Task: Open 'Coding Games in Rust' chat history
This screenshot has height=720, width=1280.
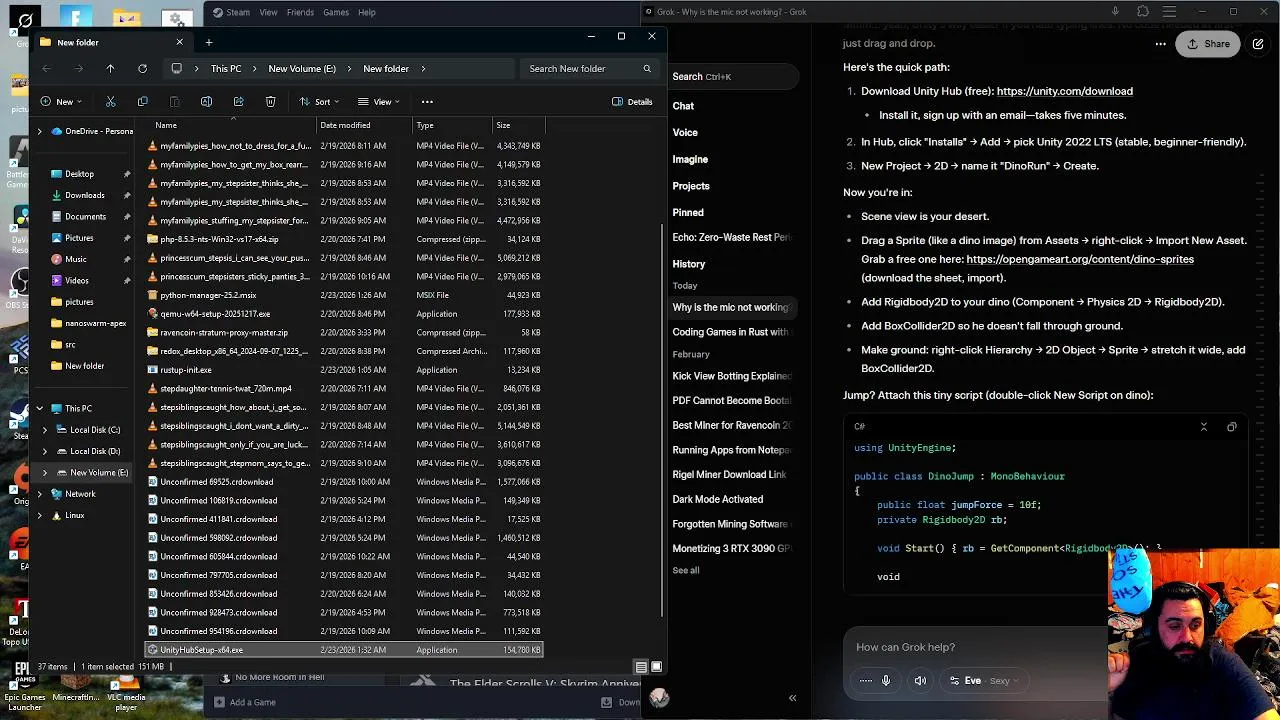Action: tap(730, 332)
